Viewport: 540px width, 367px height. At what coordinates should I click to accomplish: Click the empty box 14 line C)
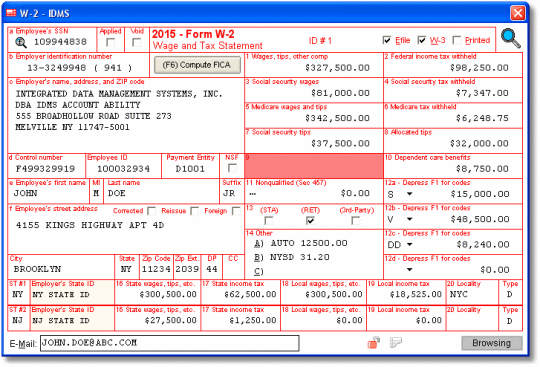[x=259, y=272]
